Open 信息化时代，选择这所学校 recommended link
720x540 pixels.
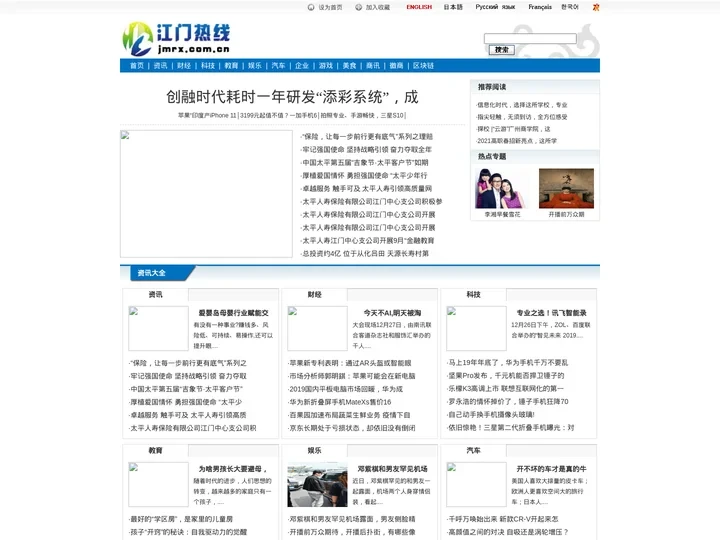[522, 105]
